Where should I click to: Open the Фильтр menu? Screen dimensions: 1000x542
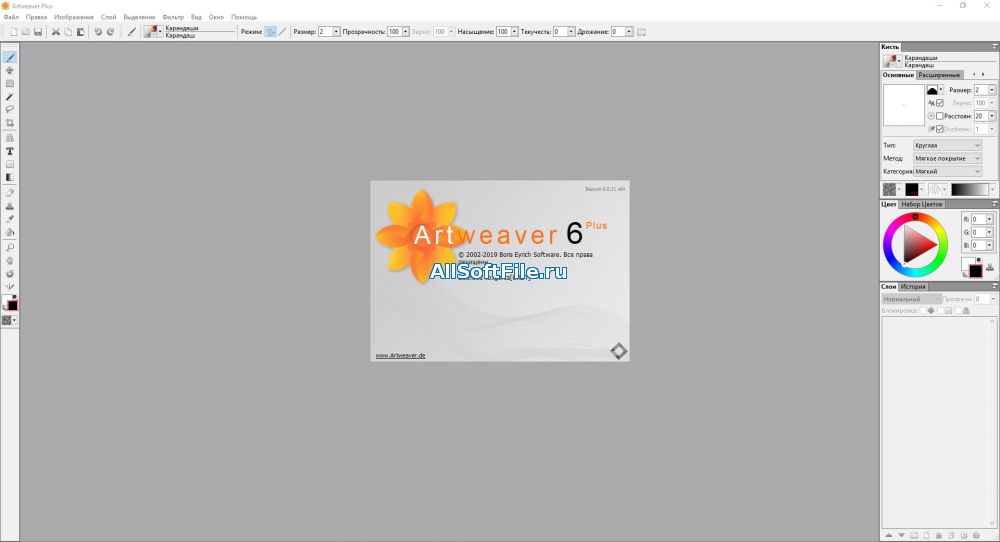click(173, 17)
